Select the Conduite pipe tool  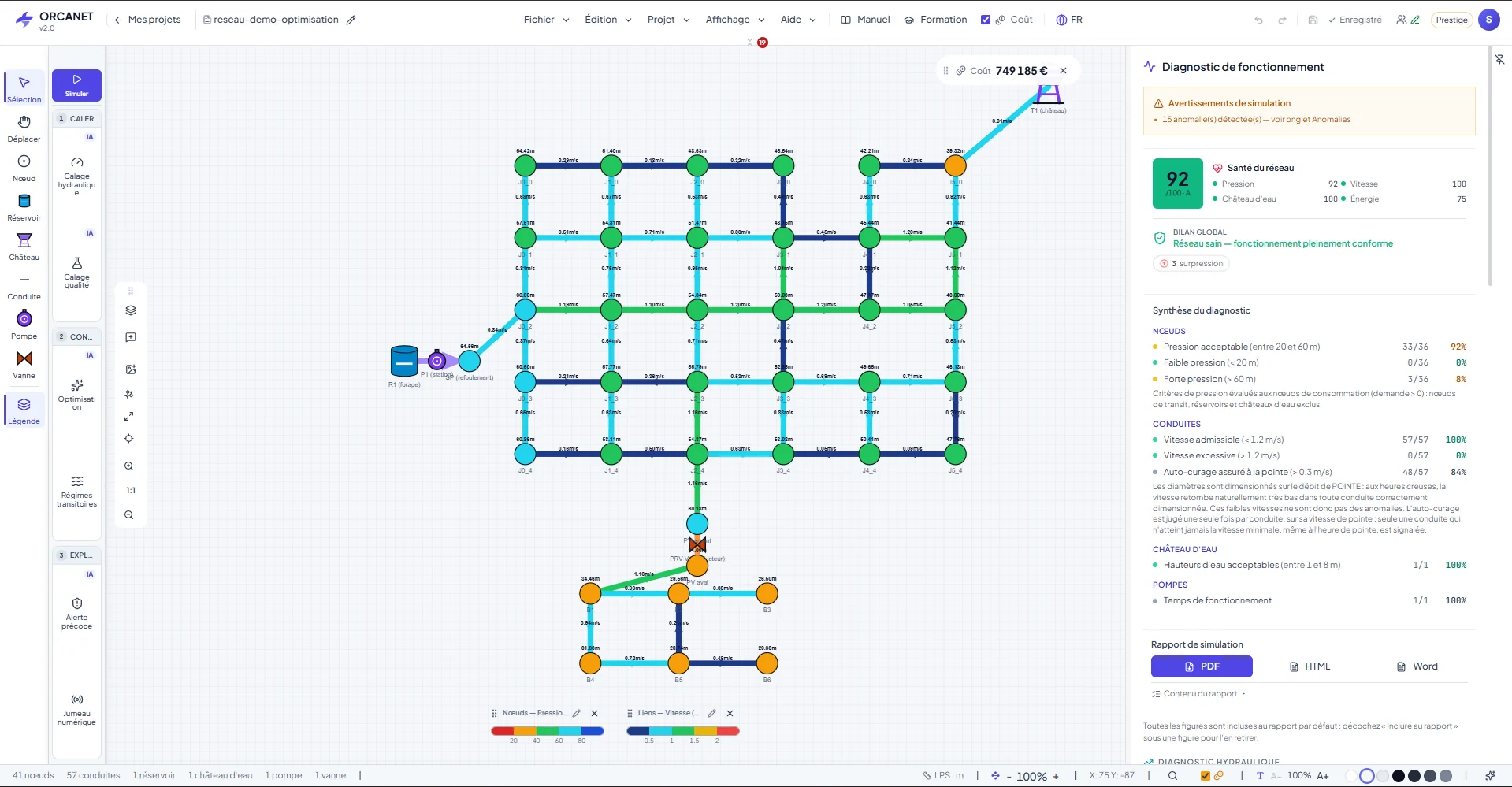[x=24, y=286]
